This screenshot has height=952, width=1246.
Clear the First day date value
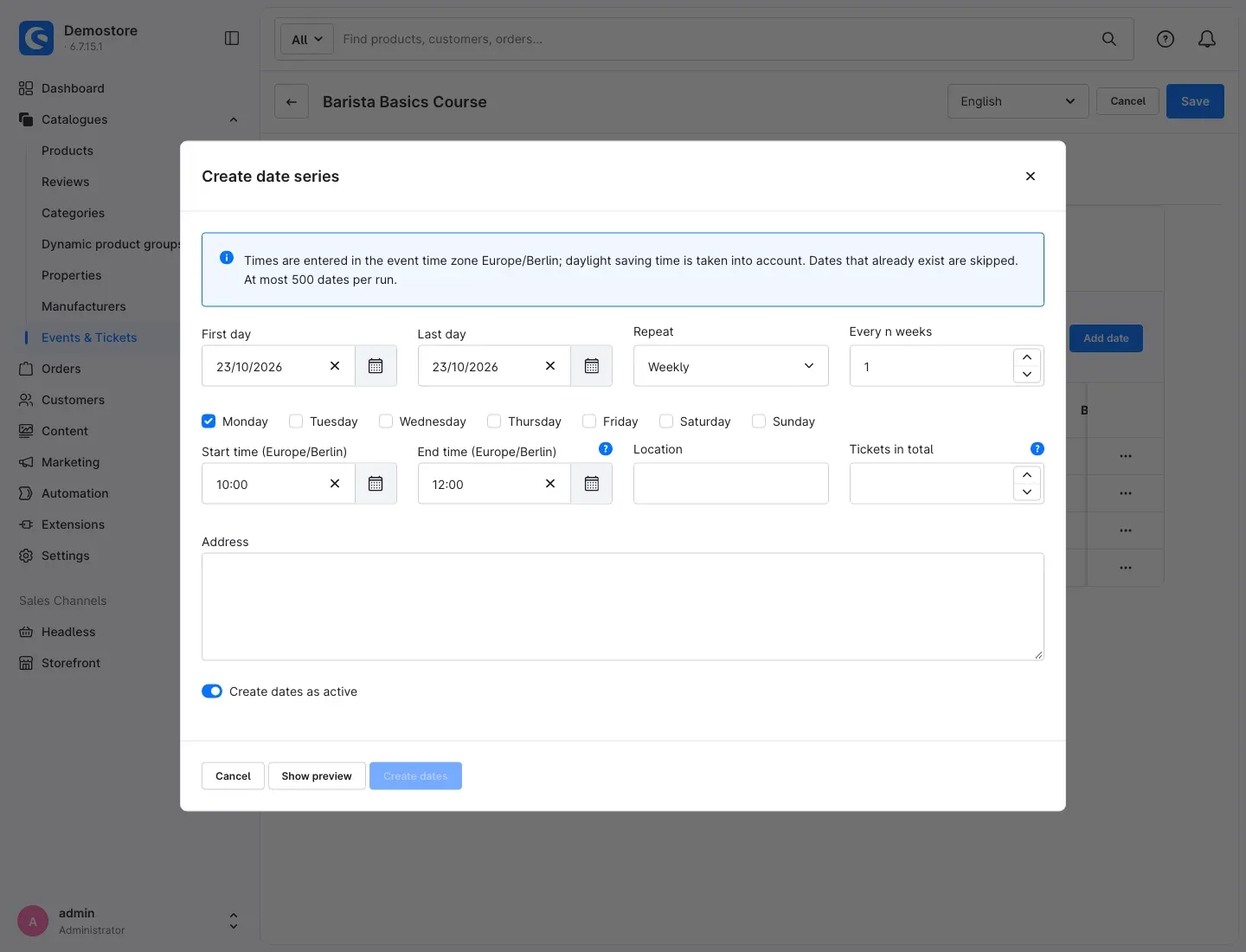click(x=335, y=366)
